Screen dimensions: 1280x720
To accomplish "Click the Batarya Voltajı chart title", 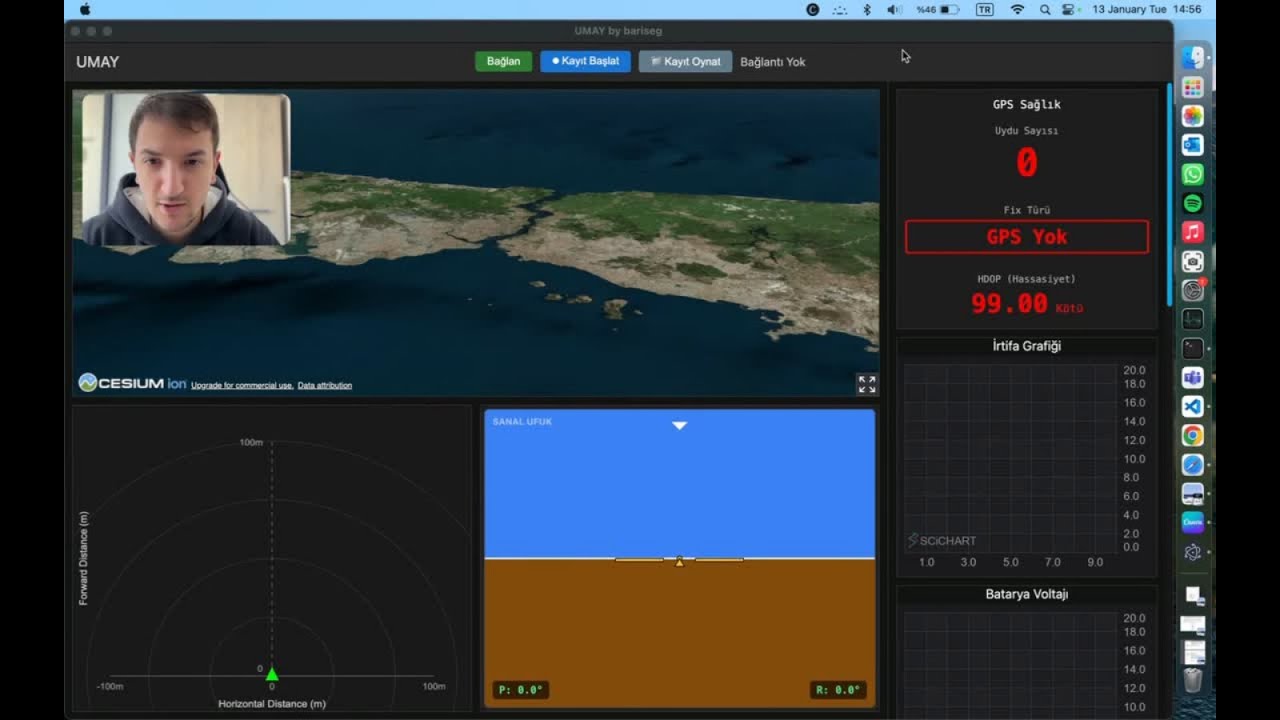I will 1027,594.
